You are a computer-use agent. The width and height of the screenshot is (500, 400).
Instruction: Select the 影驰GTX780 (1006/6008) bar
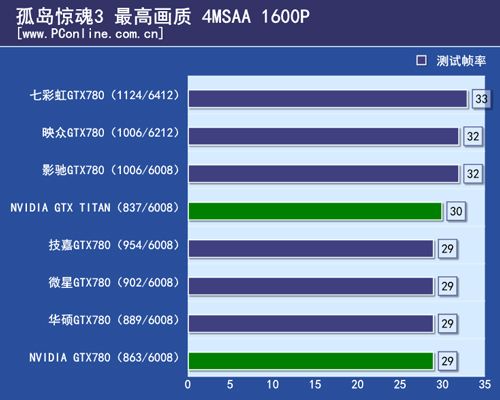324,174
